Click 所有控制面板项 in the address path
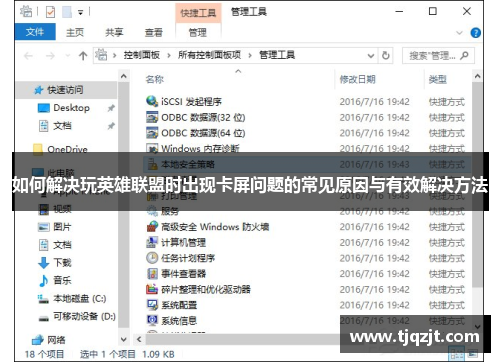This screenshot has width=500, height=362. click(x=209, y=55)
